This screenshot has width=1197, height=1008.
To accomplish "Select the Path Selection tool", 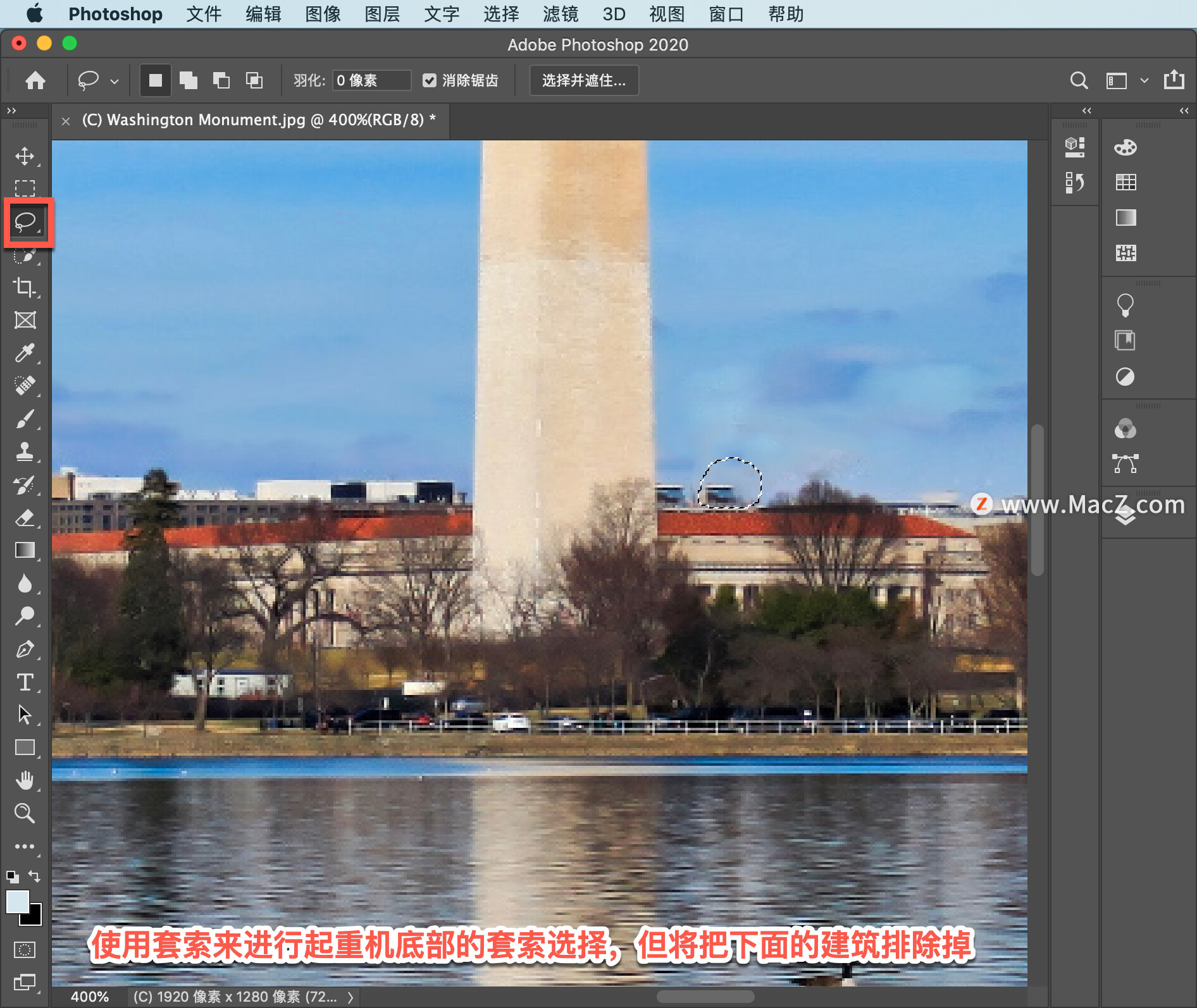I will (x=25, y=715).
